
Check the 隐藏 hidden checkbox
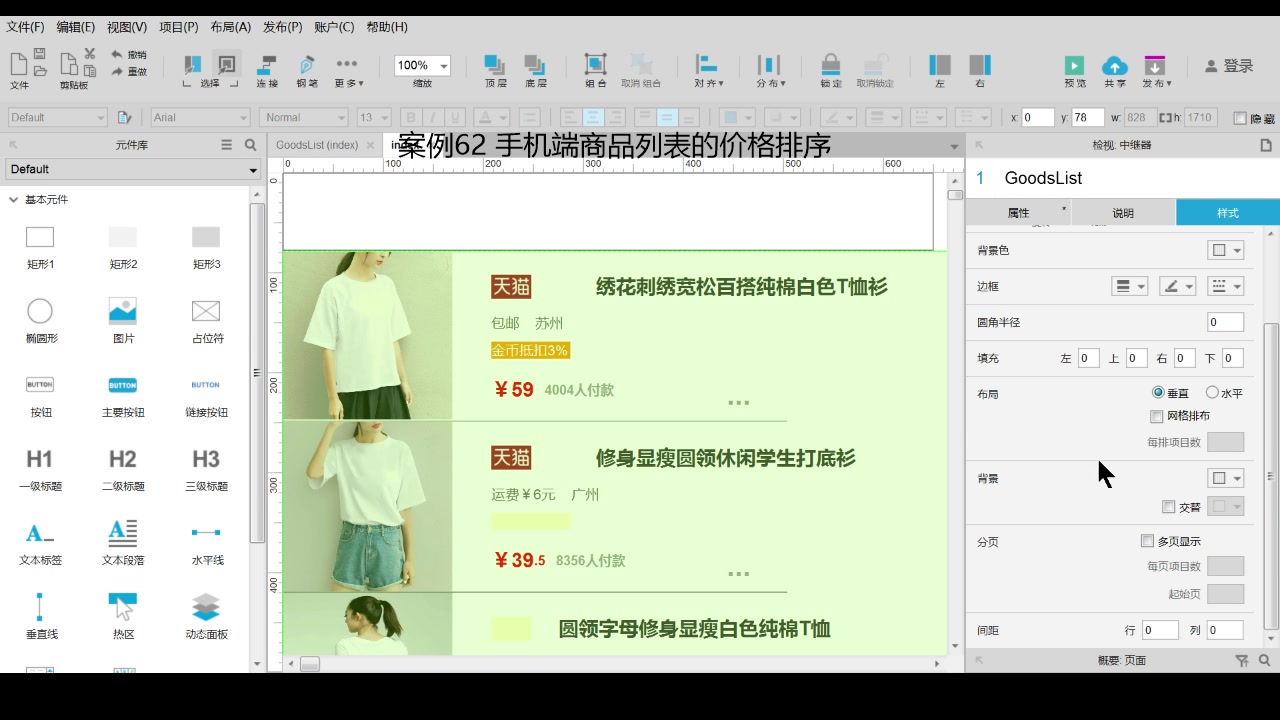tap(1240, 118)
